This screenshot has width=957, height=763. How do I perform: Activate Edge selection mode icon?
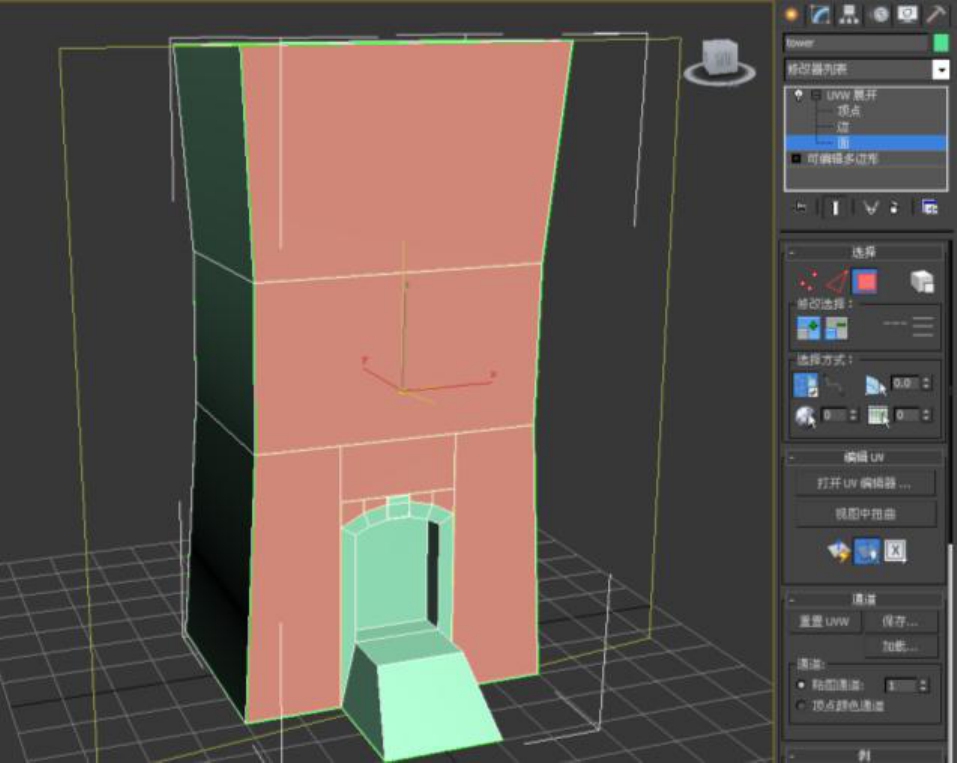point(837,281)
